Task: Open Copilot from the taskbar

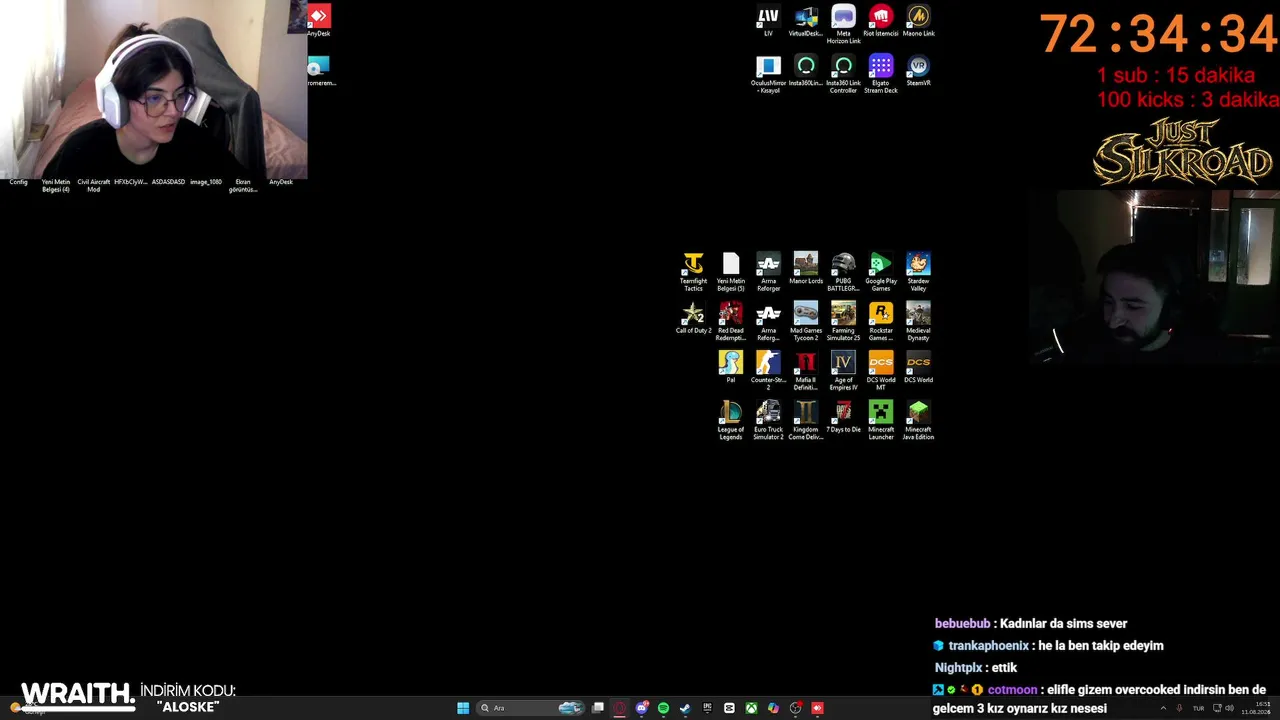Action: 773,708
